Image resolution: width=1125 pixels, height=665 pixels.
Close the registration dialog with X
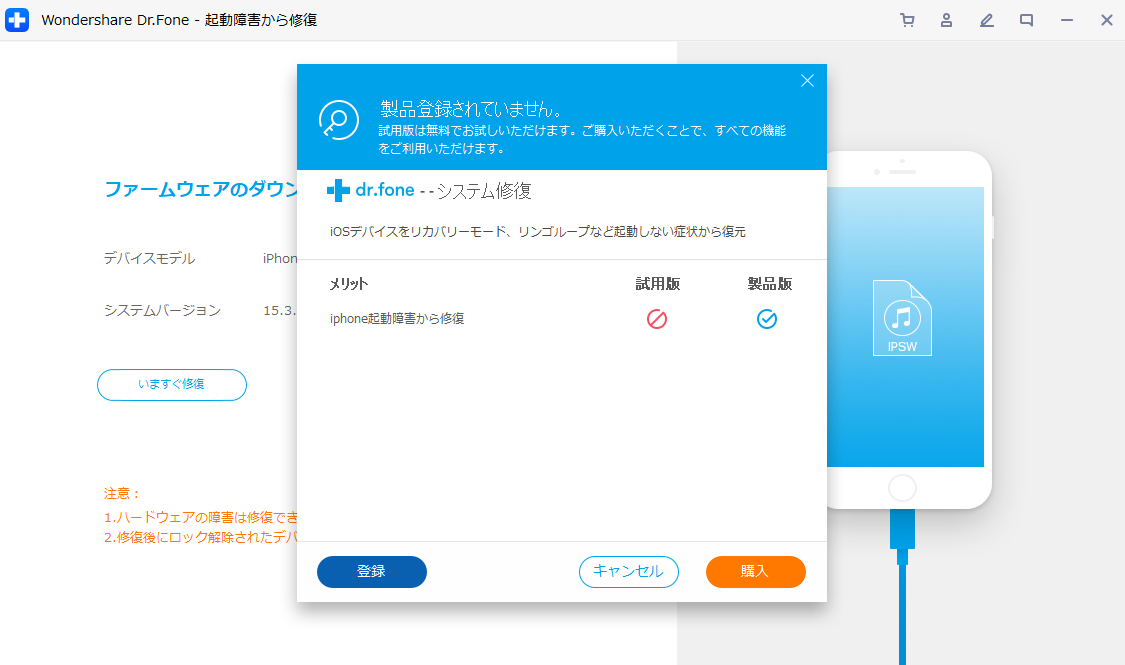click(x=807, y=80)
